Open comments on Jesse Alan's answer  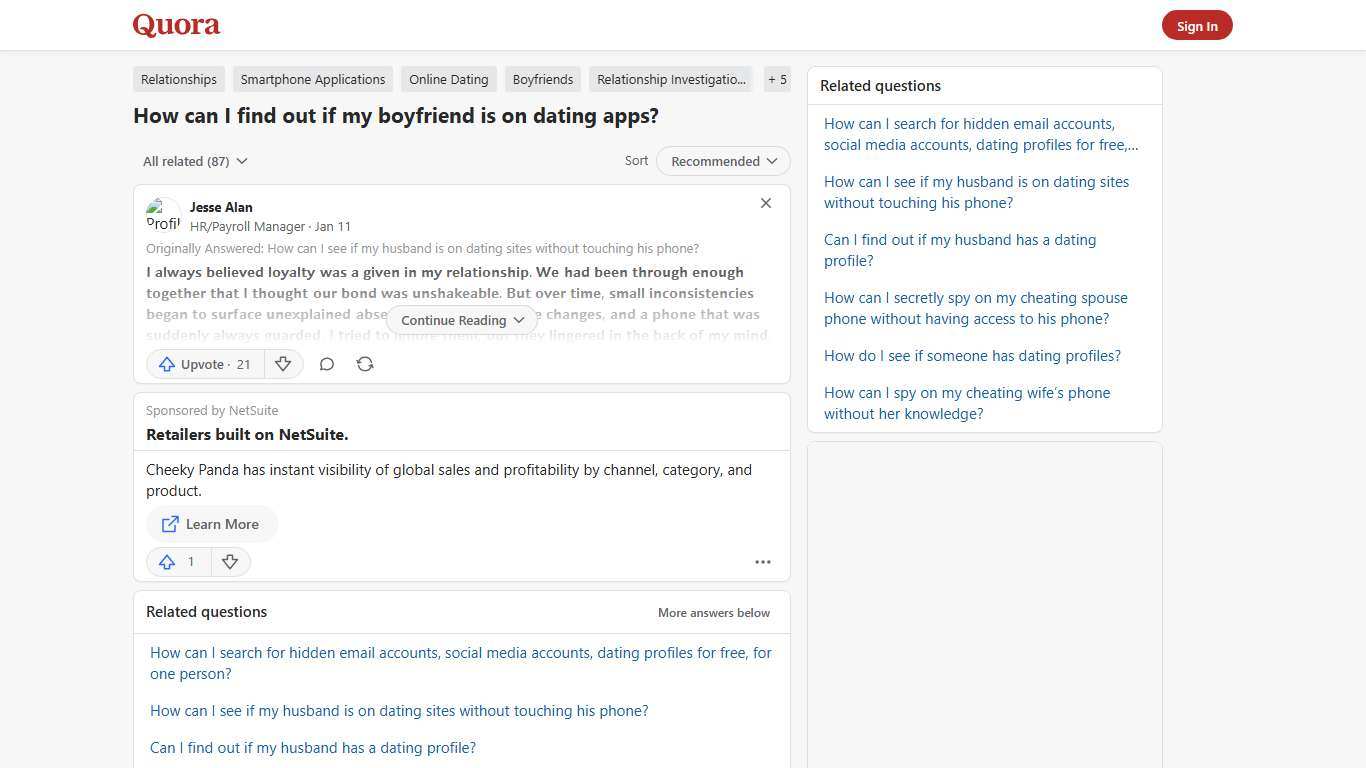327,364
